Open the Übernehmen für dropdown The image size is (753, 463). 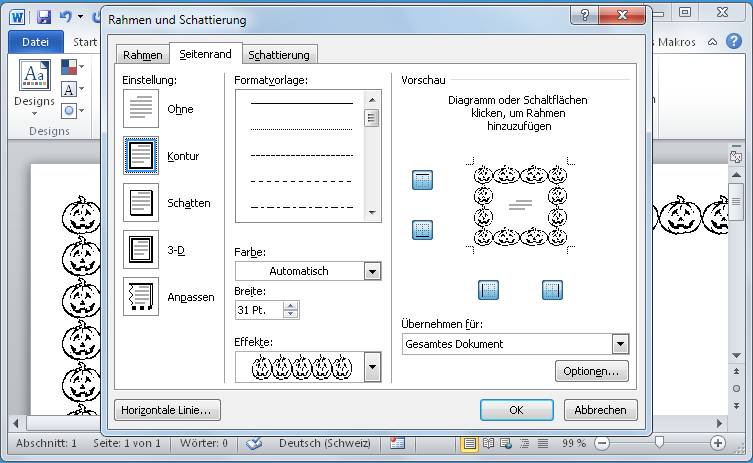(x=620, y=344)
